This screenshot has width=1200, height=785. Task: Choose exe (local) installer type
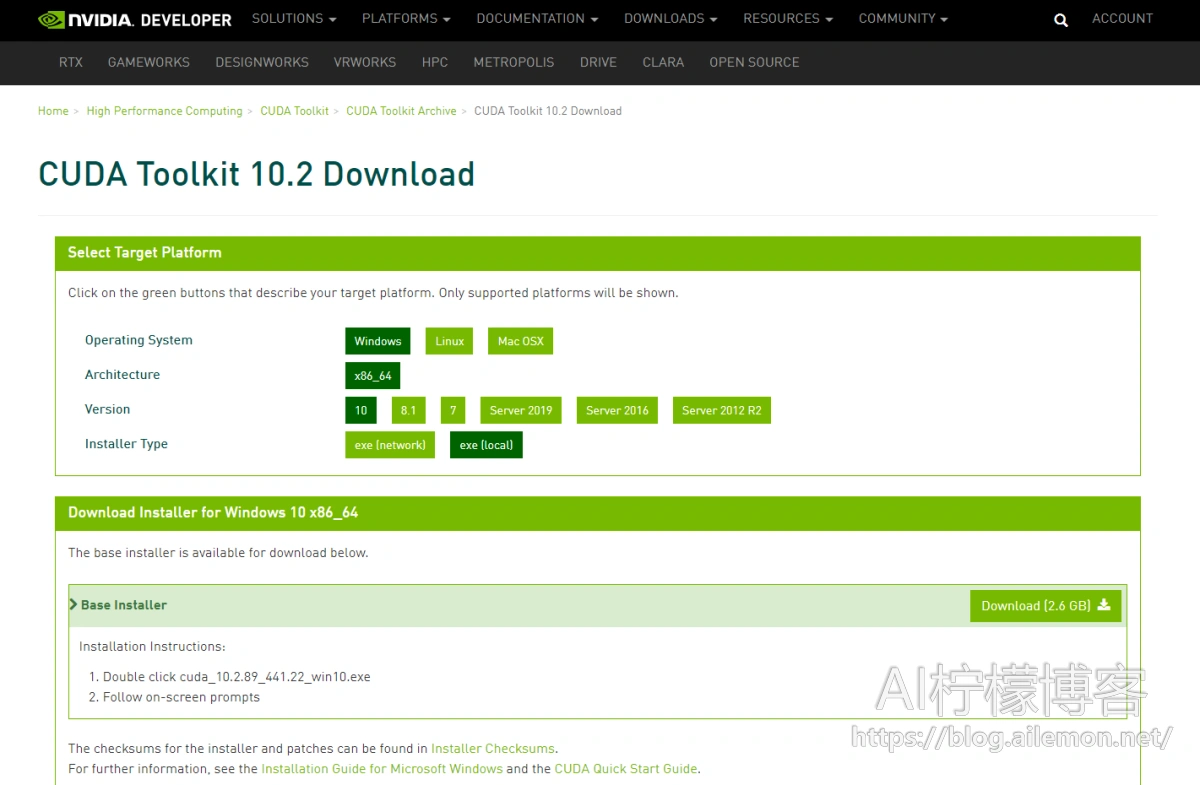click(486, 445)
